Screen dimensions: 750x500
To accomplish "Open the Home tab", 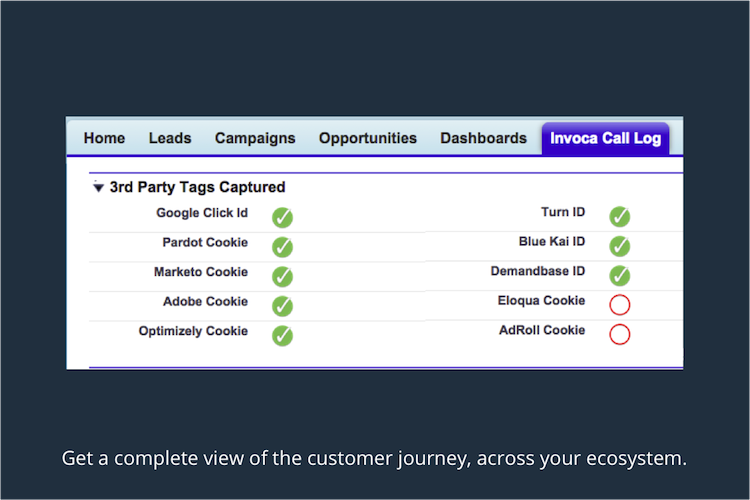I will 104,138.
